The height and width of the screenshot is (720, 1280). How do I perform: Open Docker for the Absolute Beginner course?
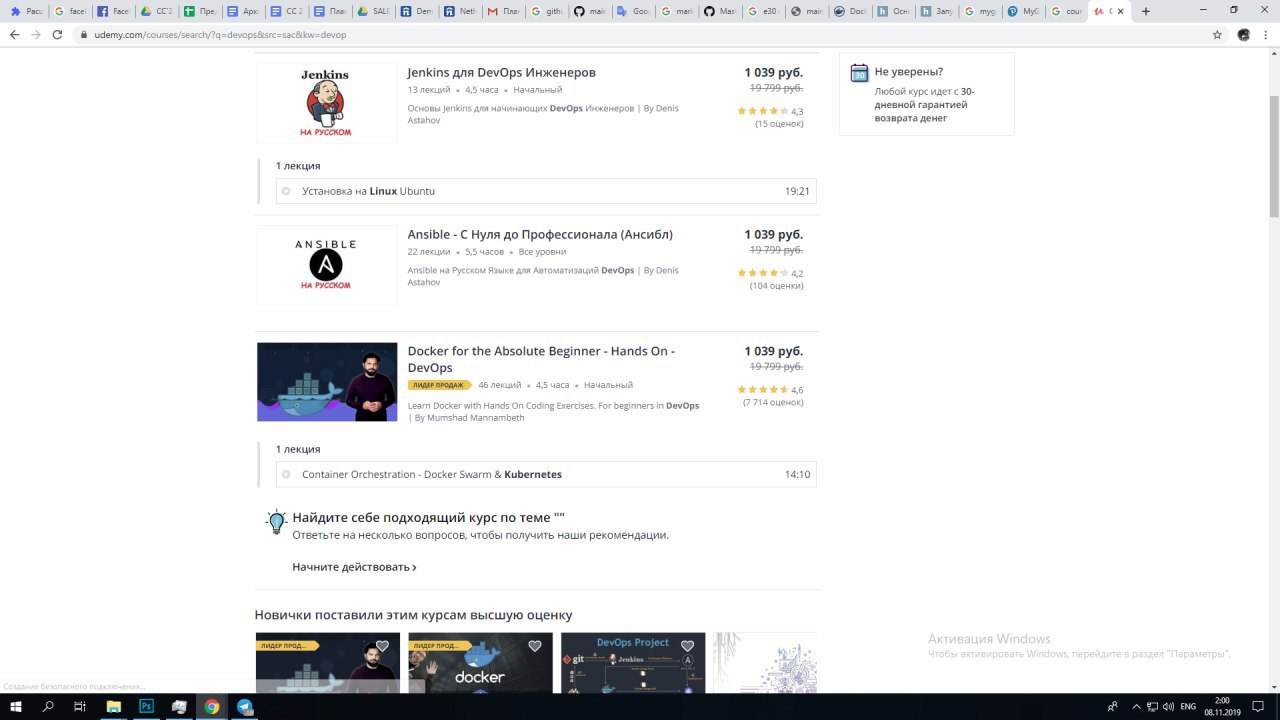pyautogui.click(x=541, y=359)
